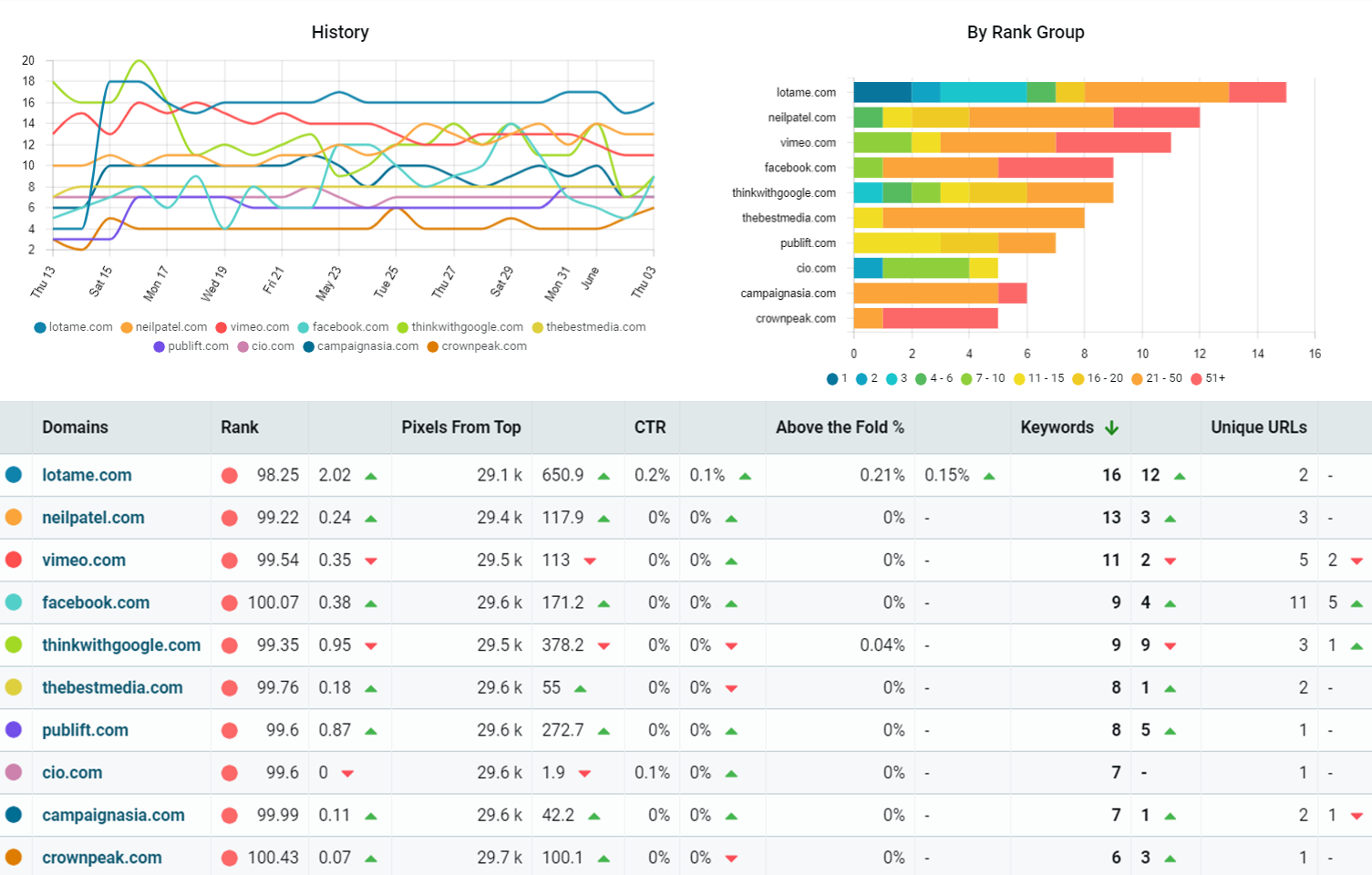
Task: Open the facebook.com domain link
Action: point(96,602)
